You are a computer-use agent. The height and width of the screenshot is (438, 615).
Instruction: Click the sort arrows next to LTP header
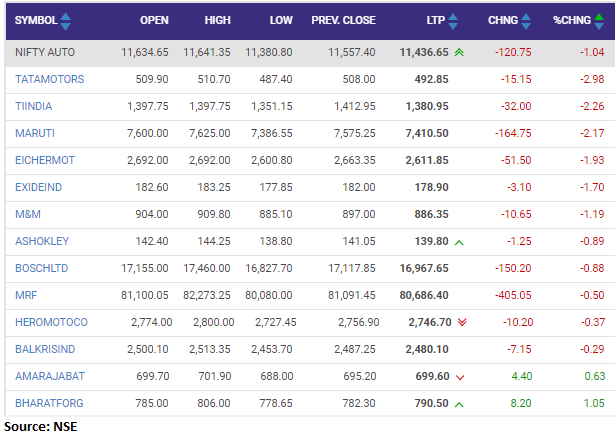pos(454,20)
